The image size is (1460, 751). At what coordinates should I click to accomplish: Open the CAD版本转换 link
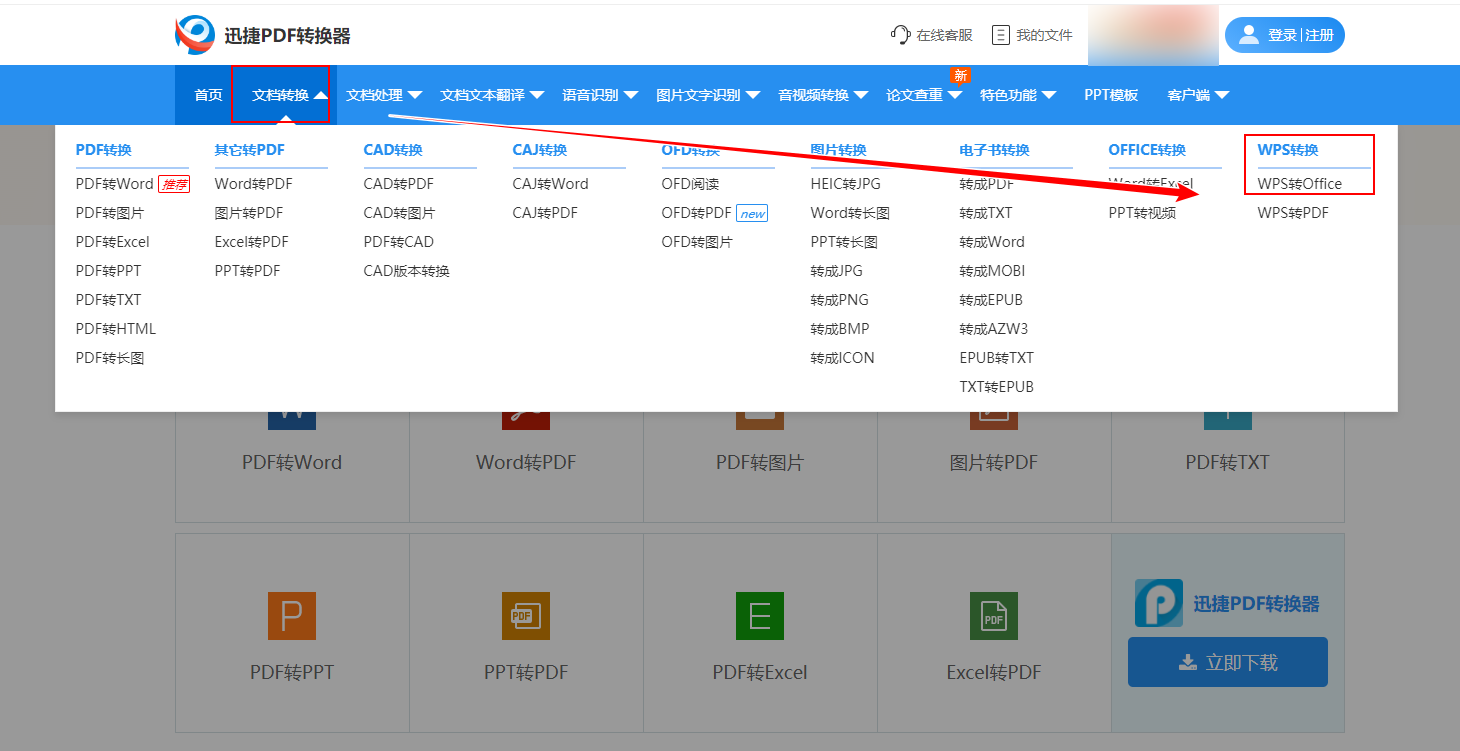click(x=406, y=271)
